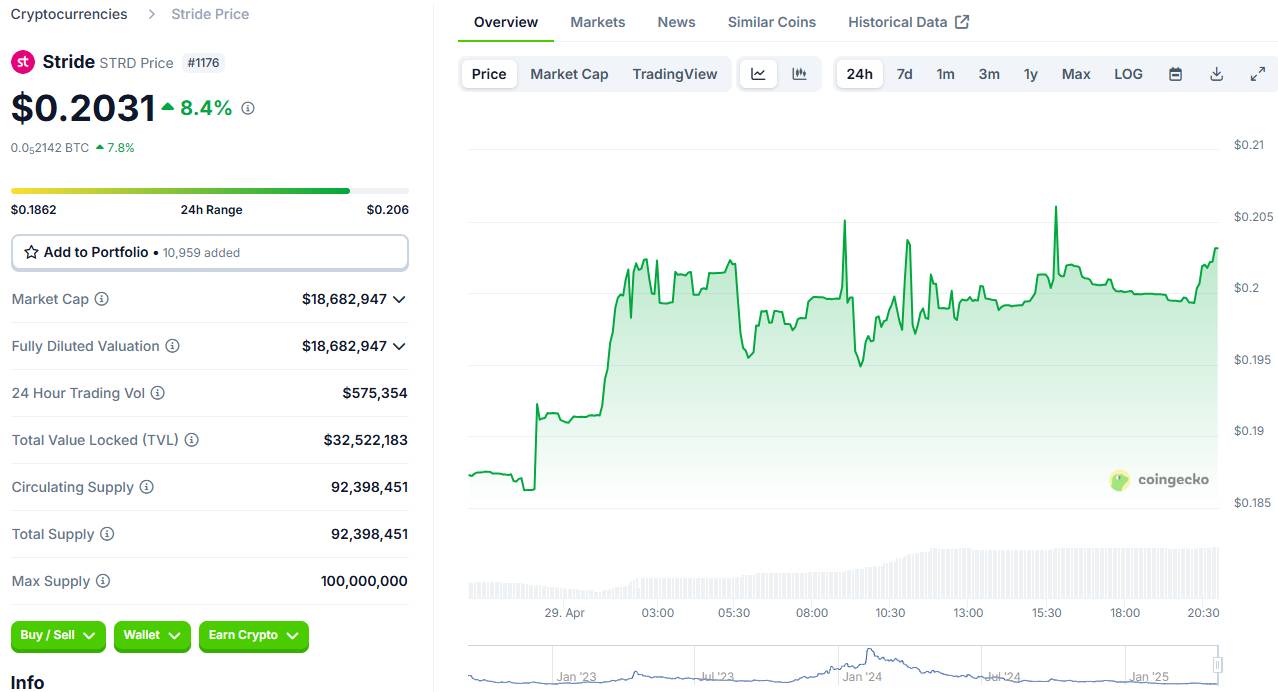This screenshot has width=1278, height=692.
Task: Download the chart data
Action: point(1217,74)
